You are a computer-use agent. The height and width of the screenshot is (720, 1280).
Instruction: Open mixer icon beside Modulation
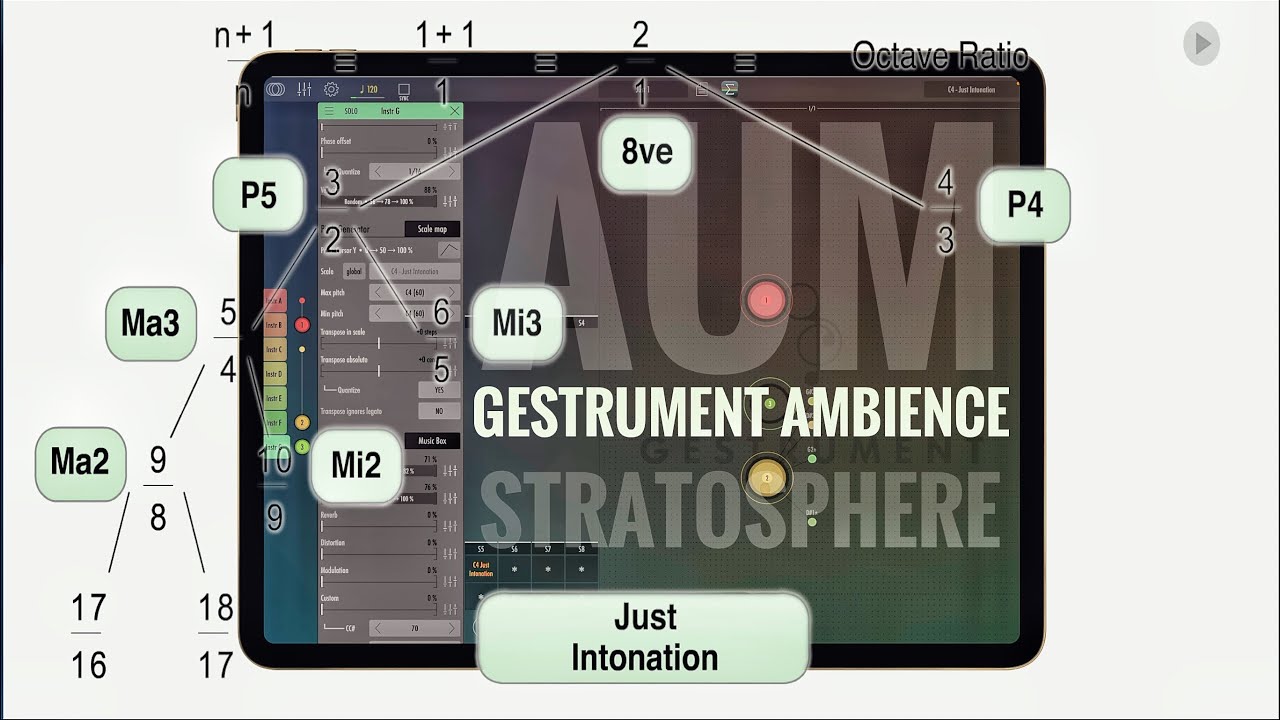point(450,582)
